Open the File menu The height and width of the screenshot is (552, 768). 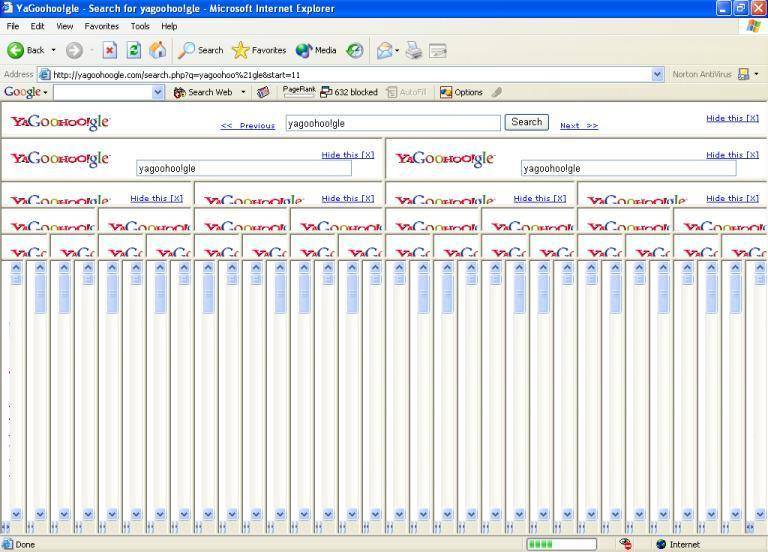(13, 26)
